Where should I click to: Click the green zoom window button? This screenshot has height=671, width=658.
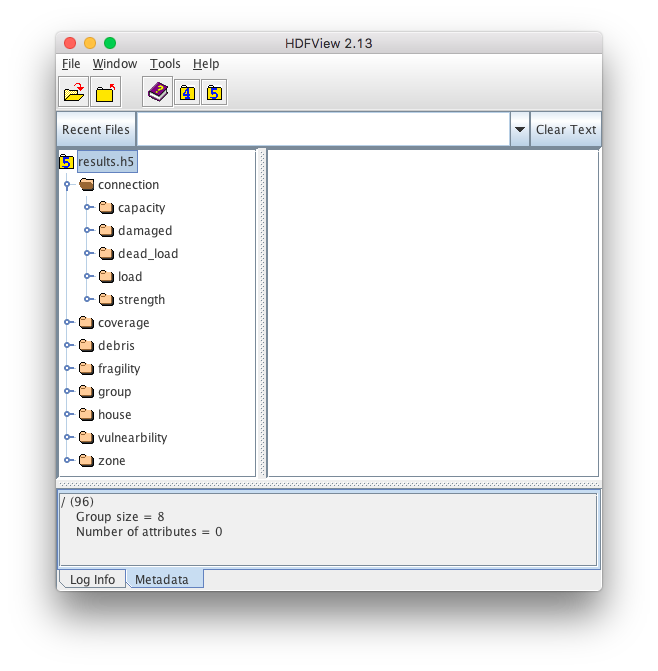click(110, 43)
